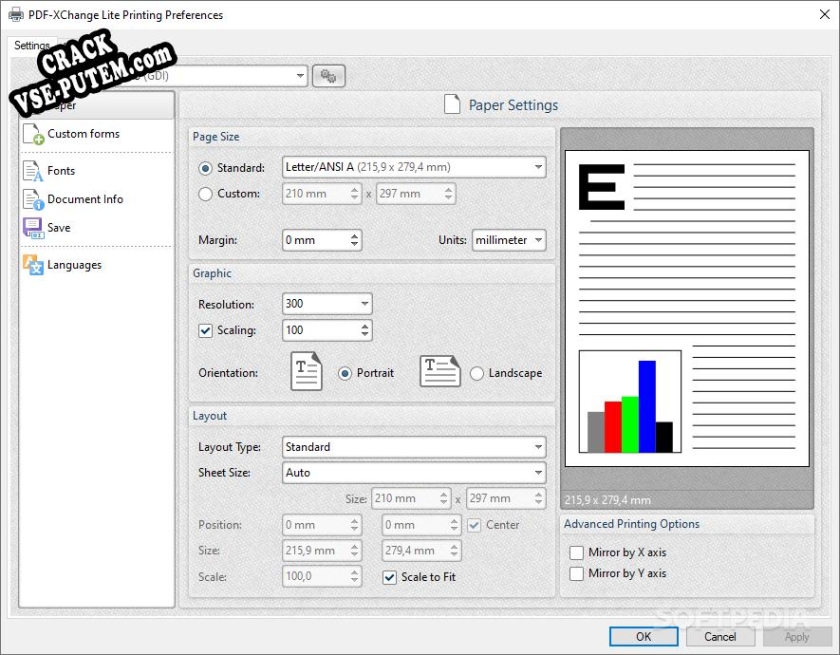Toggle the Center position checkbox

click(474, 525)
